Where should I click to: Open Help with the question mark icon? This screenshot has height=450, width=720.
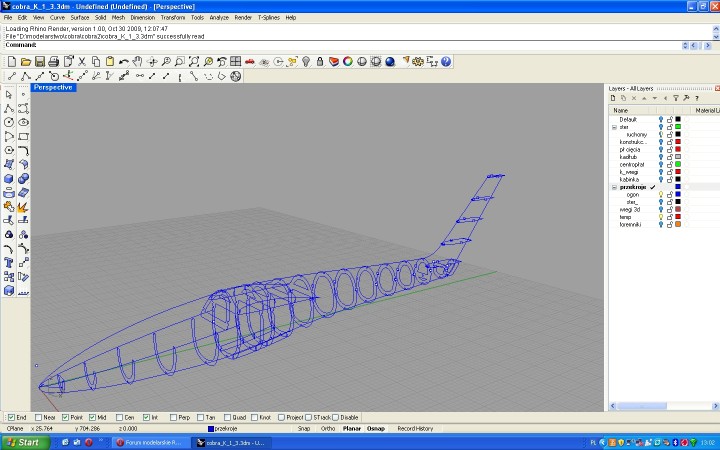click(446, 62)
